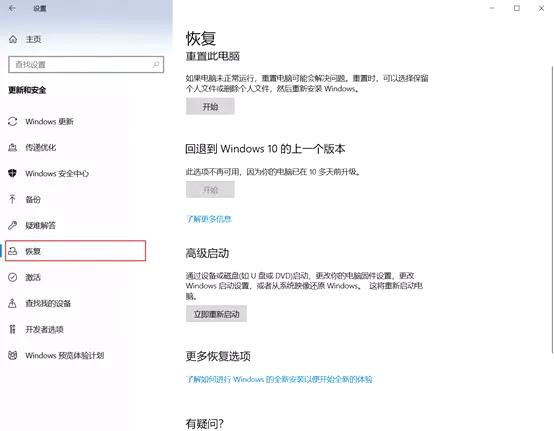Click the 恢复 icon in sidebar
554x431 pixels.
click(13, 251)
